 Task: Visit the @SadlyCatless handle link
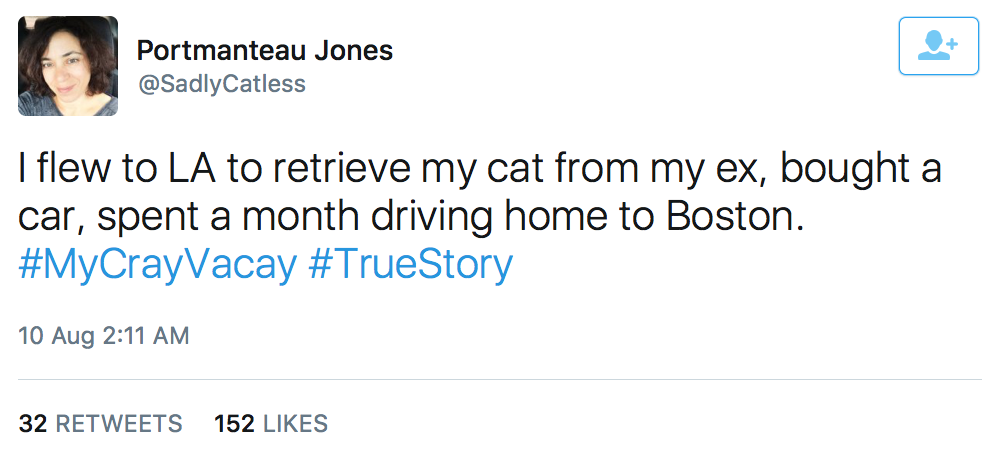coord(220,84)
